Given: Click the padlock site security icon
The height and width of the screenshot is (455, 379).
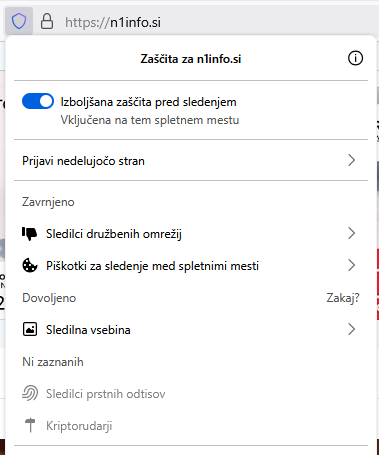Looking at the screenshot, I should (x=47, y=21).
